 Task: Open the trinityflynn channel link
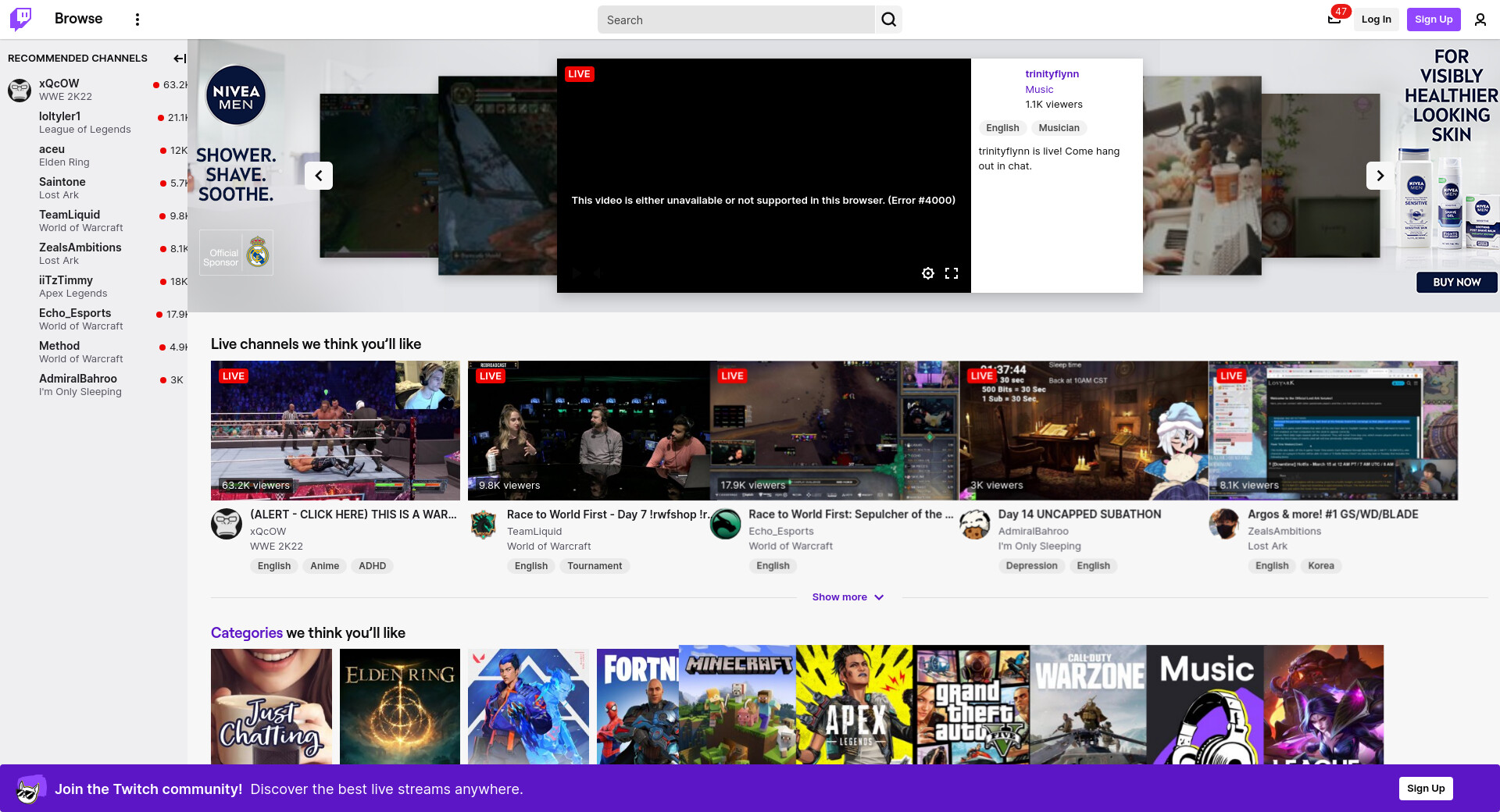pyautogui.click(x=1052, y=74)
